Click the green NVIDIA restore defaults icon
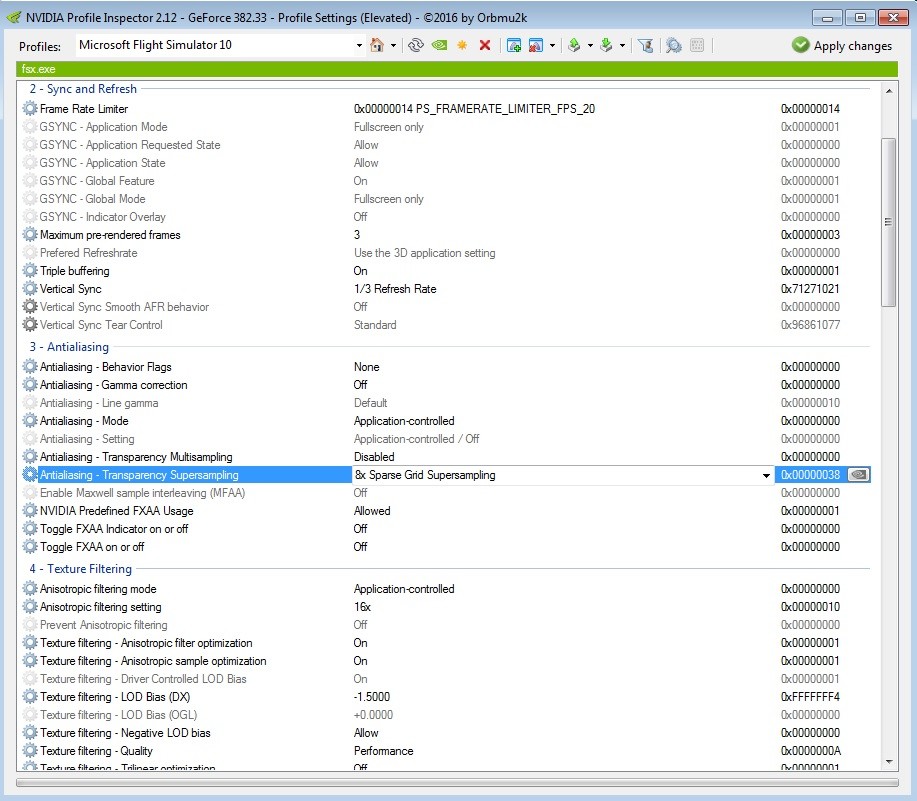The image size is (917, 801). pyautogui.click(x=439, y=45)
